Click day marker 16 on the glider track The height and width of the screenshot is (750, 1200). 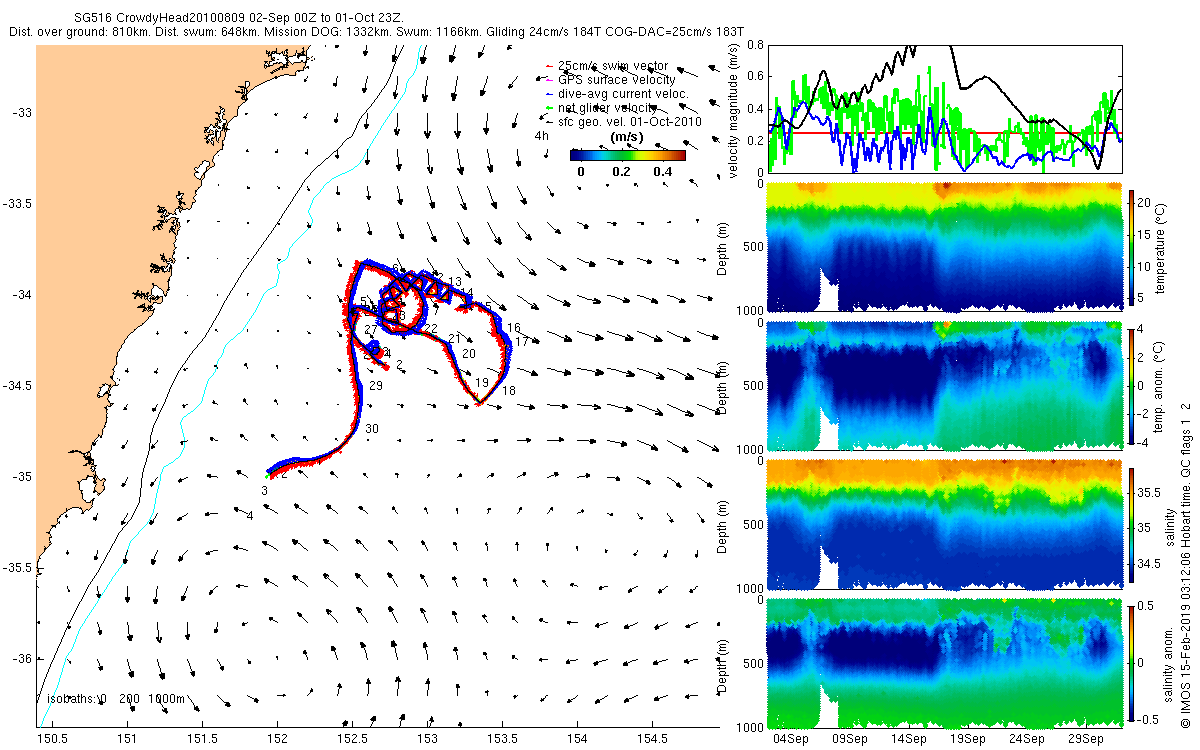tap(514, 328)
